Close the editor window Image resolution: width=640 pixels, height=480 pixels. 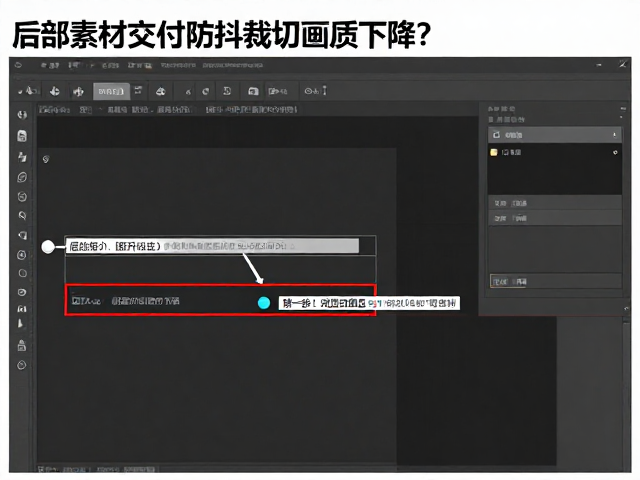[x=622, y=64]
